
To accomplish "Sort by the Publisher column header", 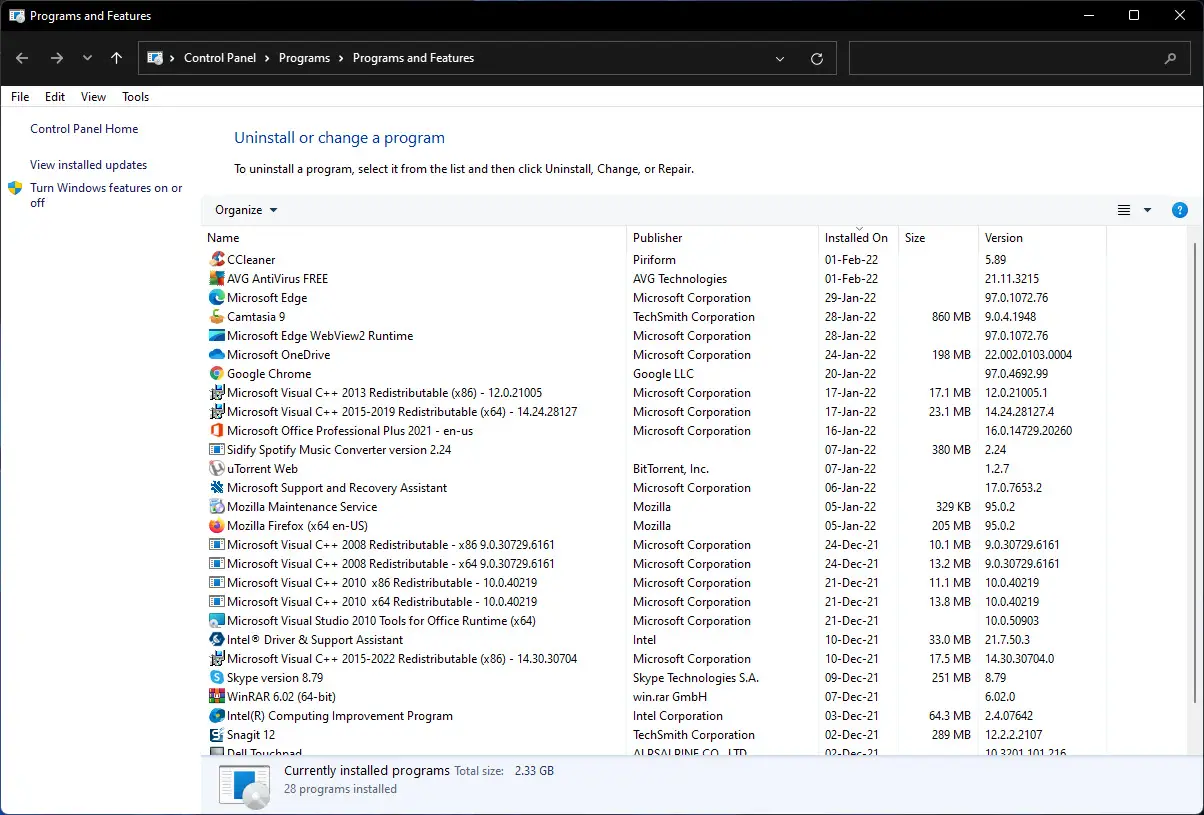I will [x=722, y=238].
